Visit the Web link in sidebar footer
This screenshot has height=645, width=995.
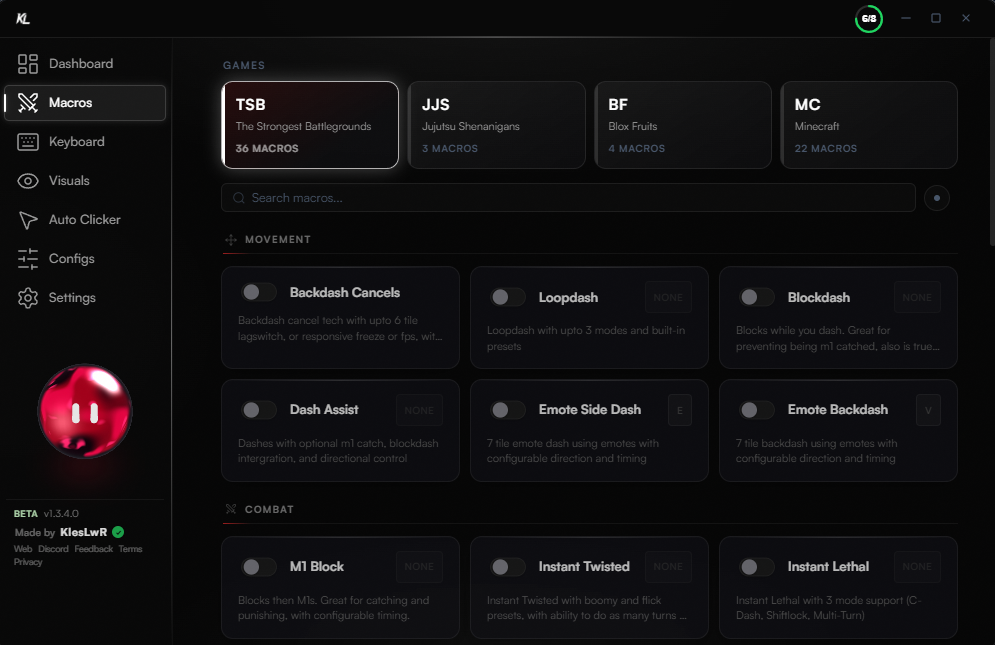[x=23, y=549]
